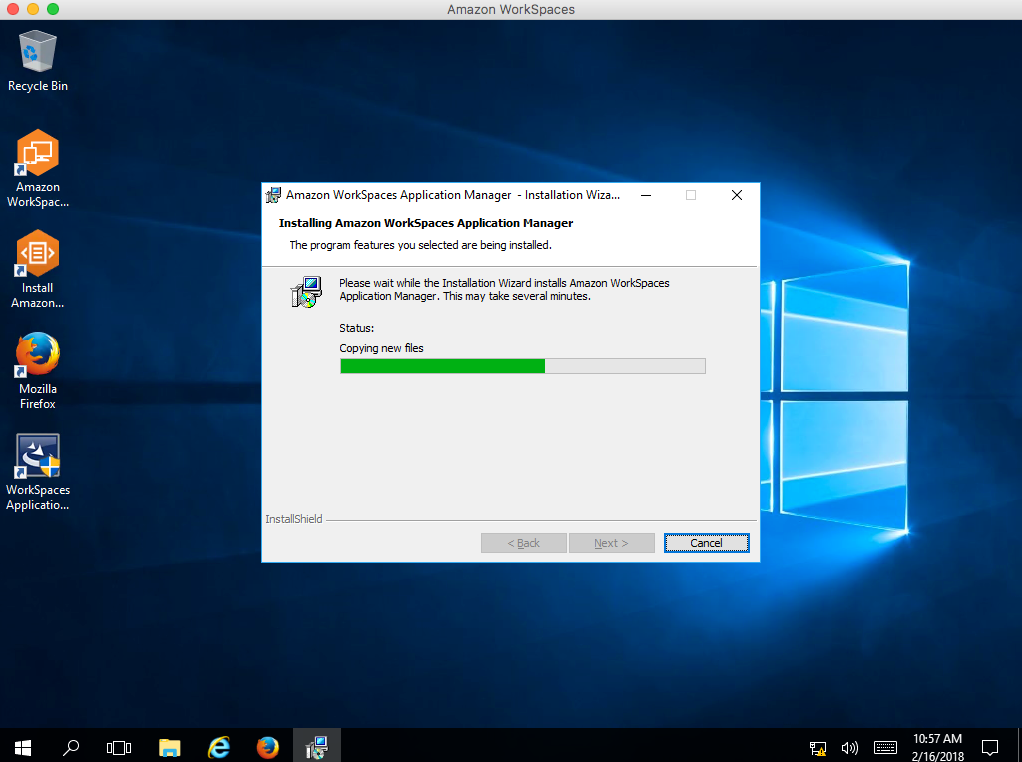Open File Explorer from the taskbar
Image resolution: width=1022 pixels, height=762 pixels.
pos(169,746)
